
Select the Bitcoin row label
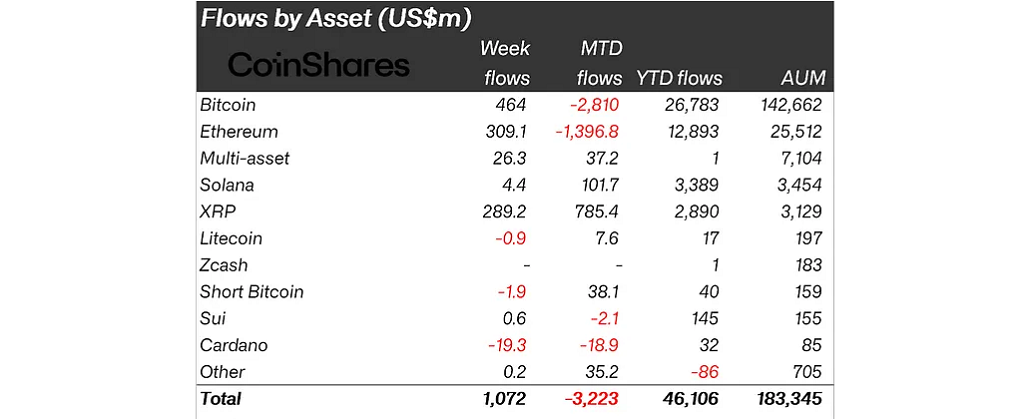(x=228, y=105)
